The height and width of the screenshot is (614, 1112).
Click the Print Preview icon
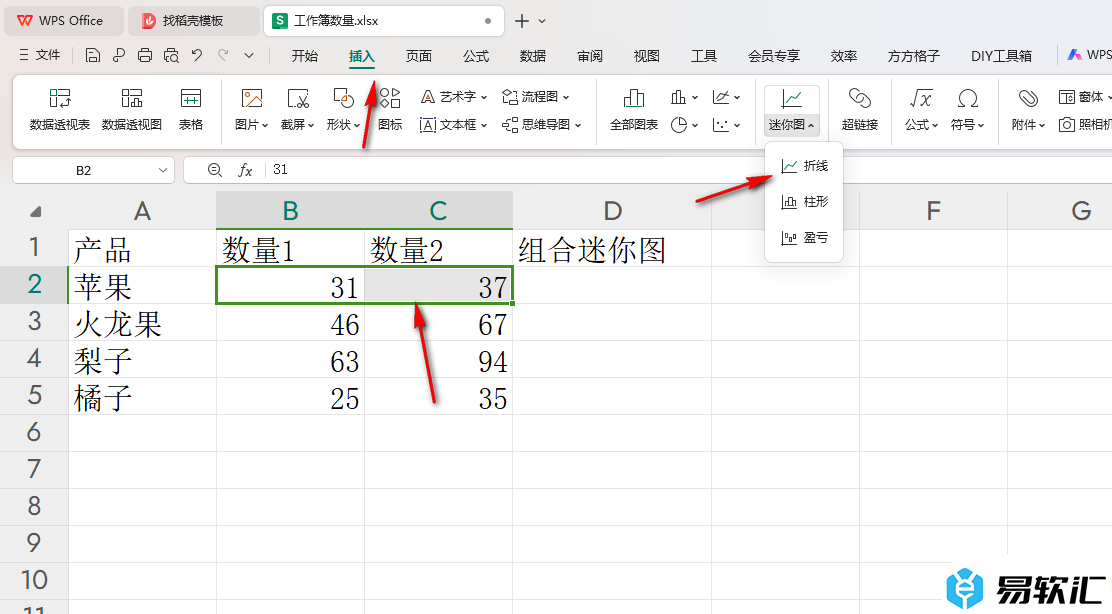171,55
